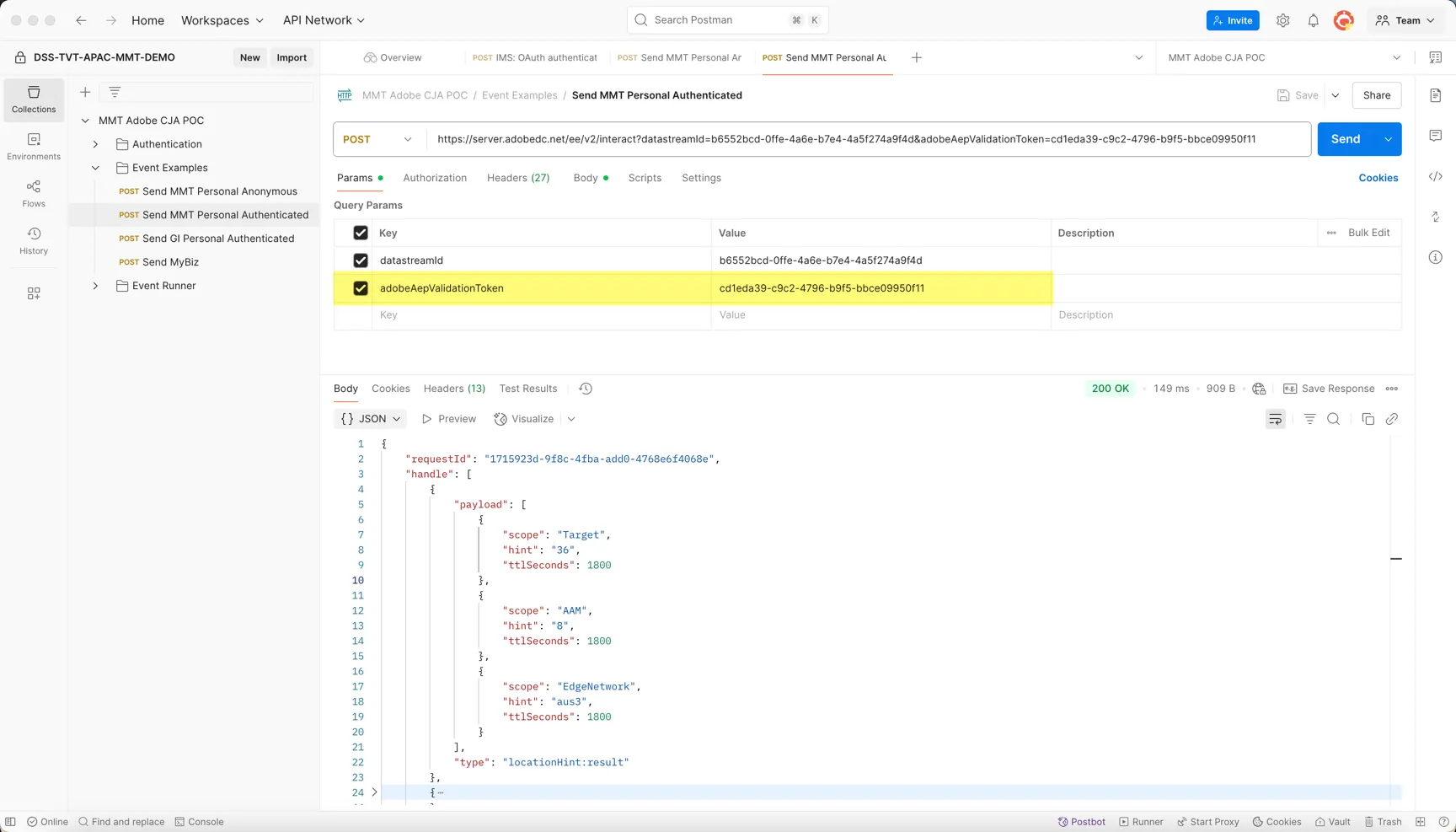Click the Import button
This screenshot has height=832, width=1456.
292,57
